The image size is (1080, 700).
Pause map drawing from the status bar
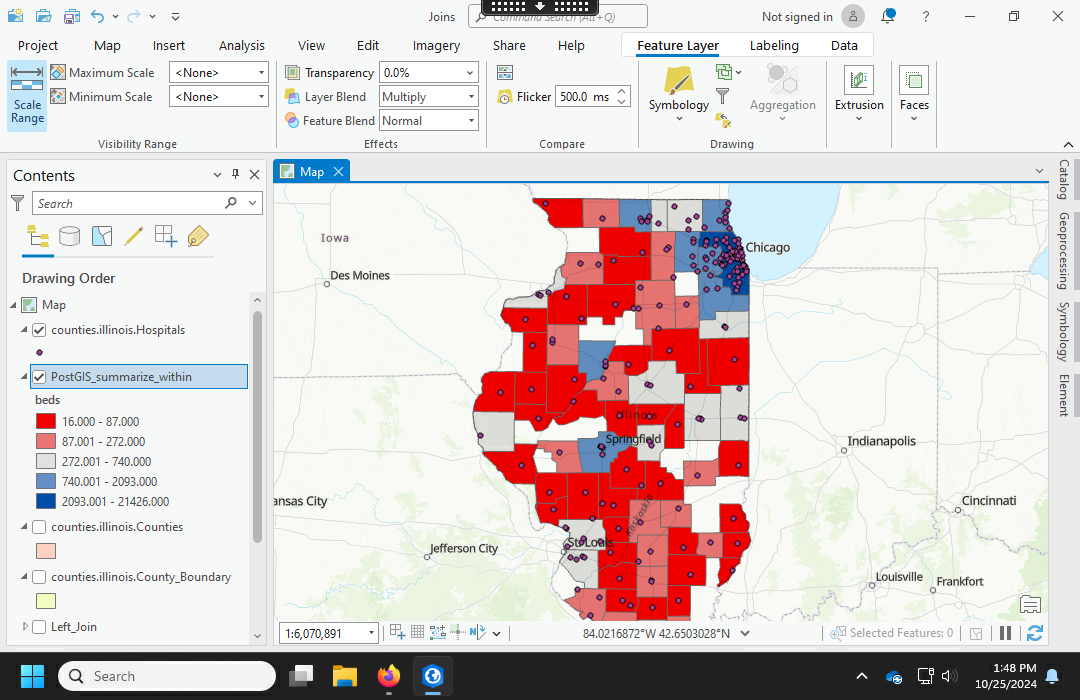click(x=1006, y=633)
